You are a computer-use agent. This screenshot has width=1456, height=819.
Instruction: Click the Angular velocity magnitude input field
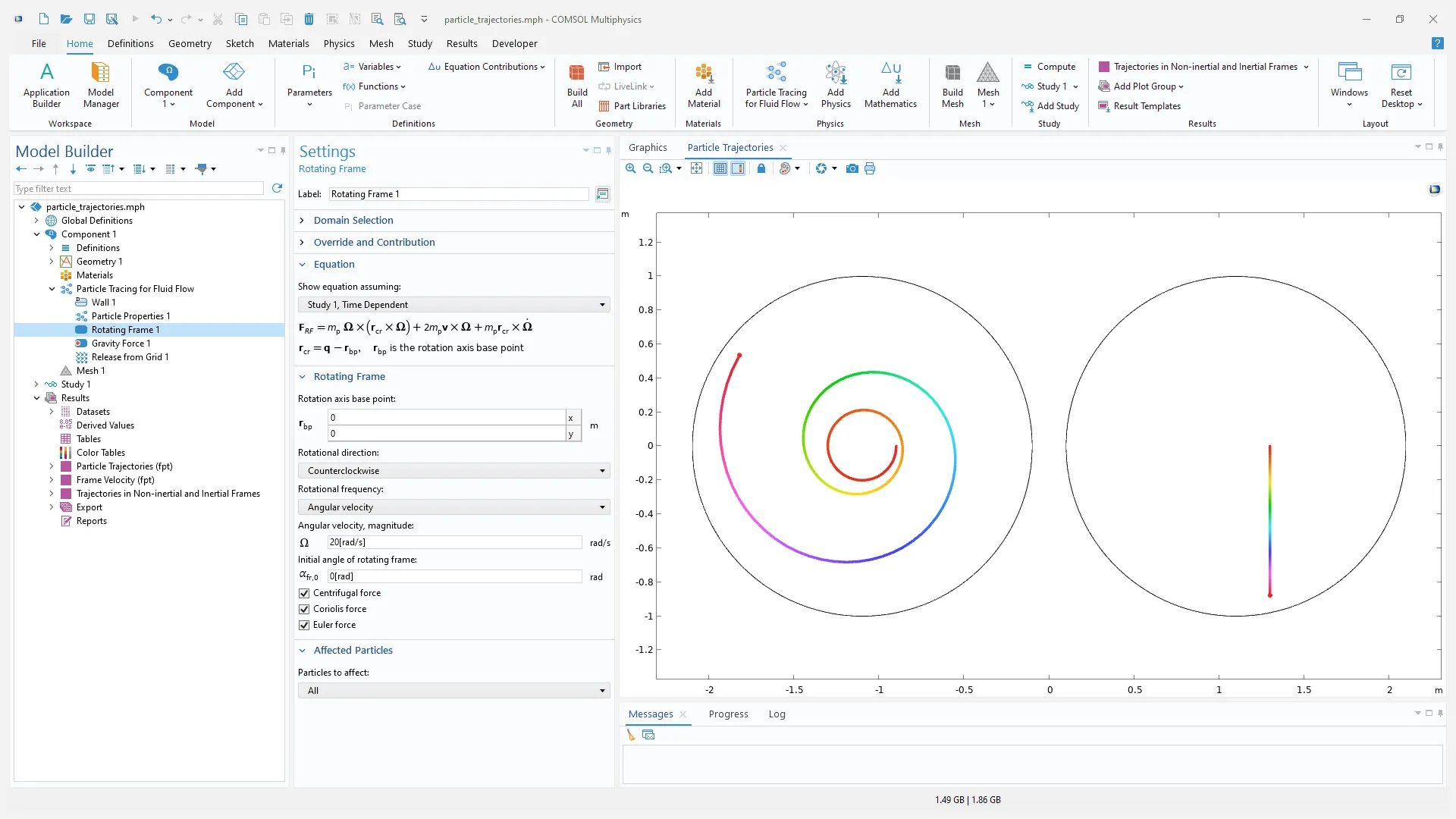tap(453, 542)
